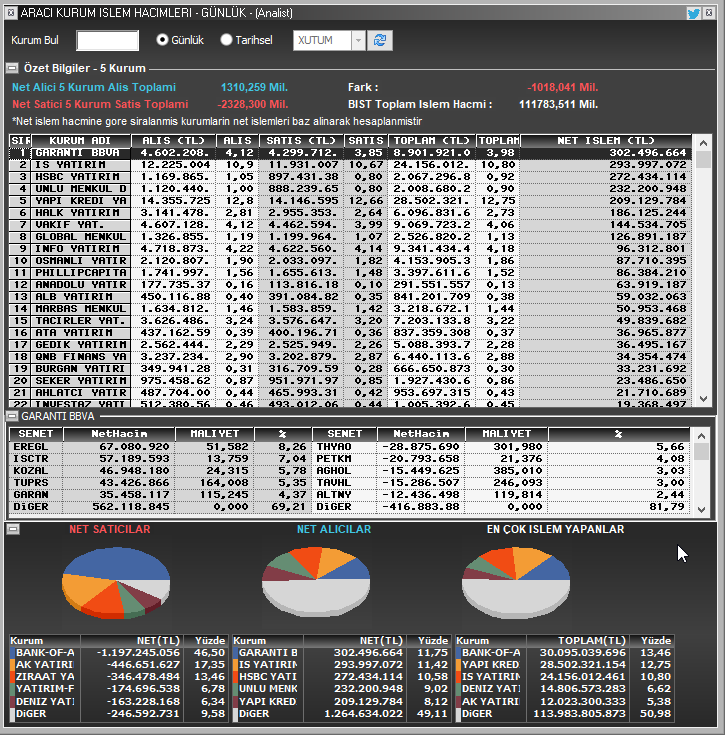Select the GARANTI BBVA row
725x735 pixels.
click(350, 153)
